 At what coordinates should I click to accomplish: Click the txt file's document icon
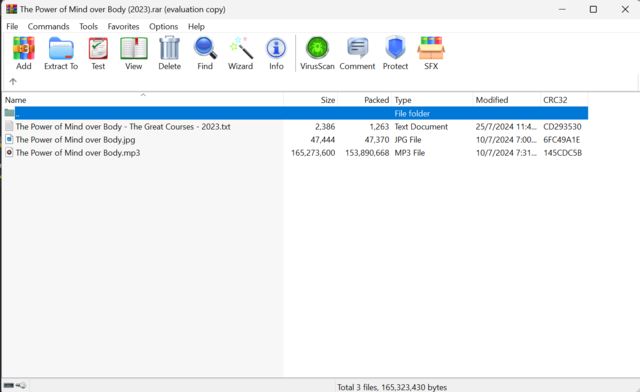pyautogui.click(x=9, y=126)
